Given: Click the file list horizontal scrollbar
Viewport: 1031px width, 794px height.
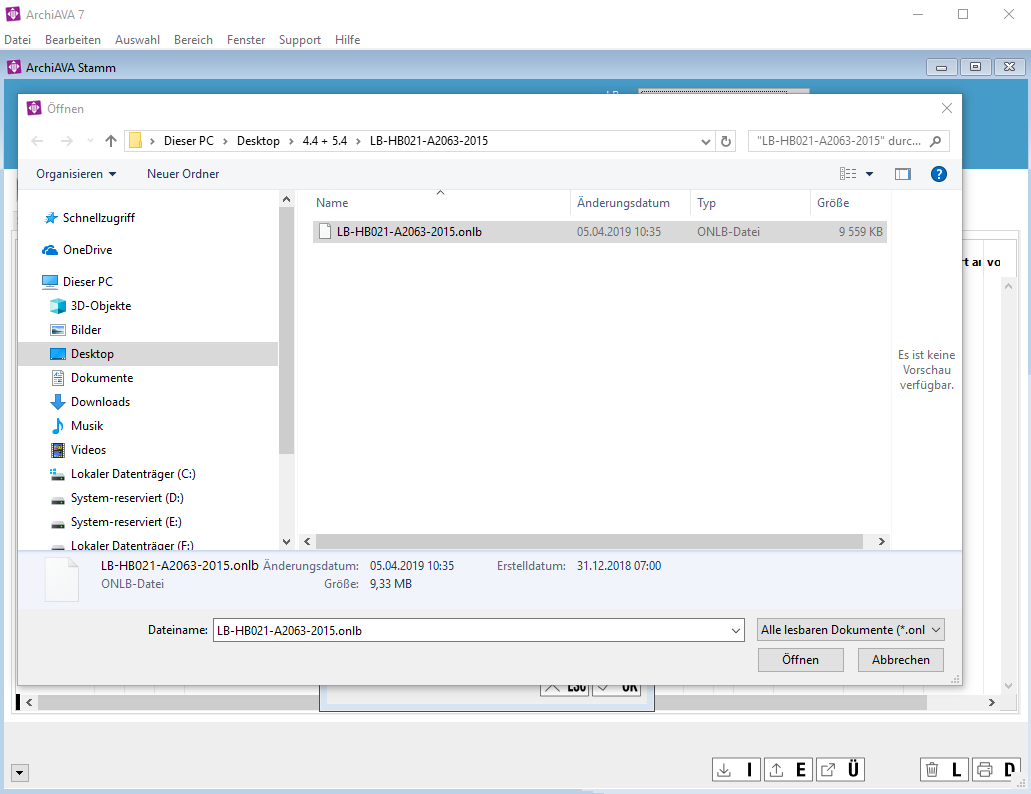Looking at the screenshot, I should tap(589, 542).
